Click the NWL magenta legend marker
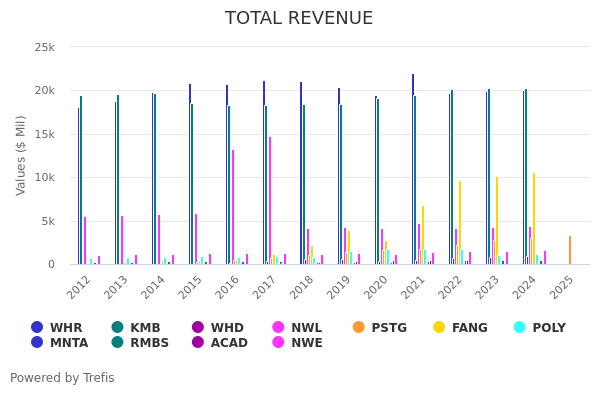Image resolution: width=600 pixels, height=400 pixels. pyautogui.click(x=277, y=327)
